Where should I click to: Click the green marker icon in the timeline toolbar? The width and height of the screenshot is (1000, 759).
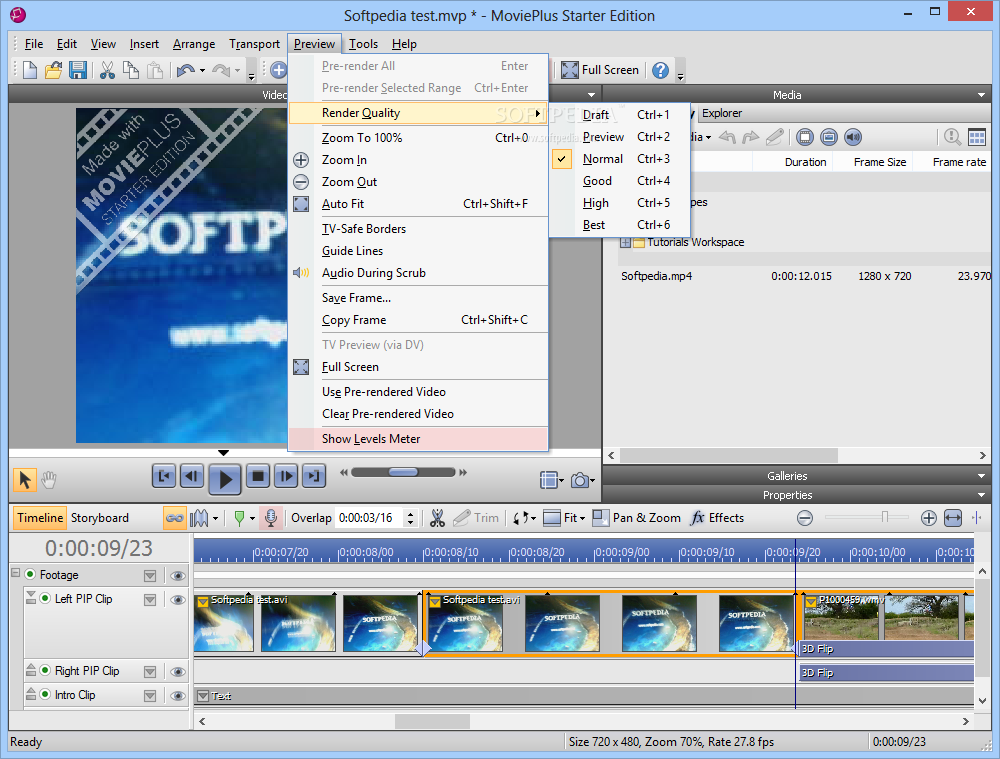click(x=239, y=518)
